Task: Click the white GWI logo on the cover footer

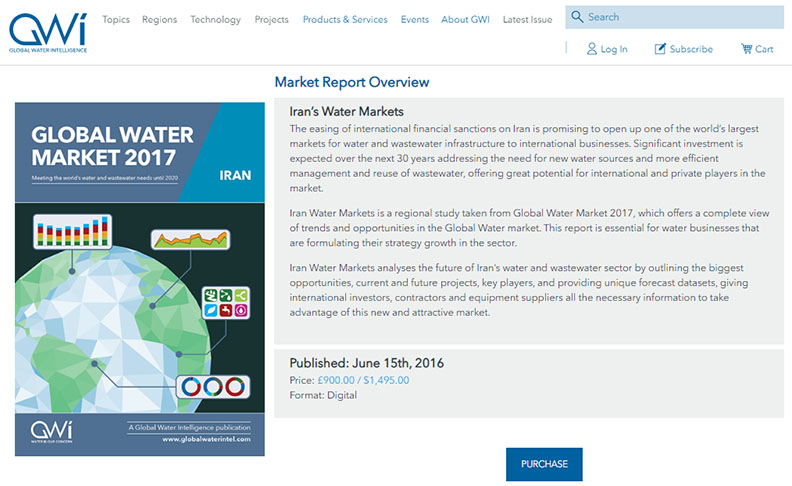Action: tap(52, 432)
